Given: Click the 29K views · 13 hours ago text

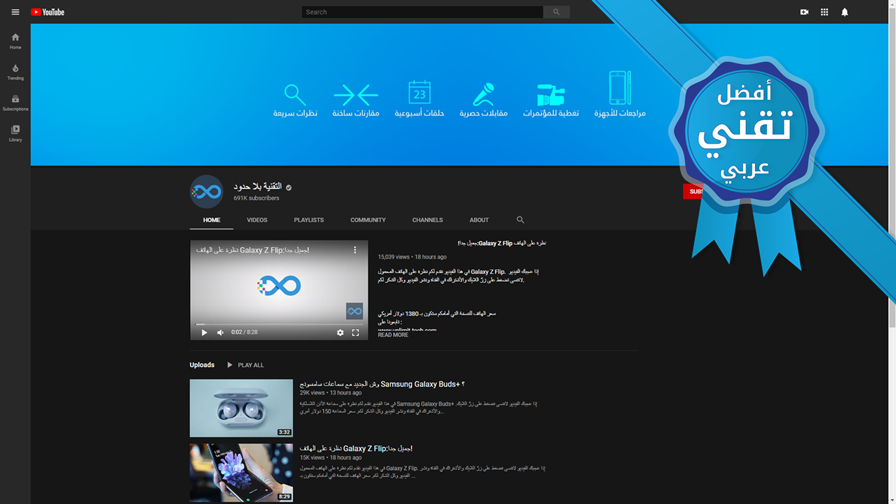Looking at the screenshot, I should (330, 393).
